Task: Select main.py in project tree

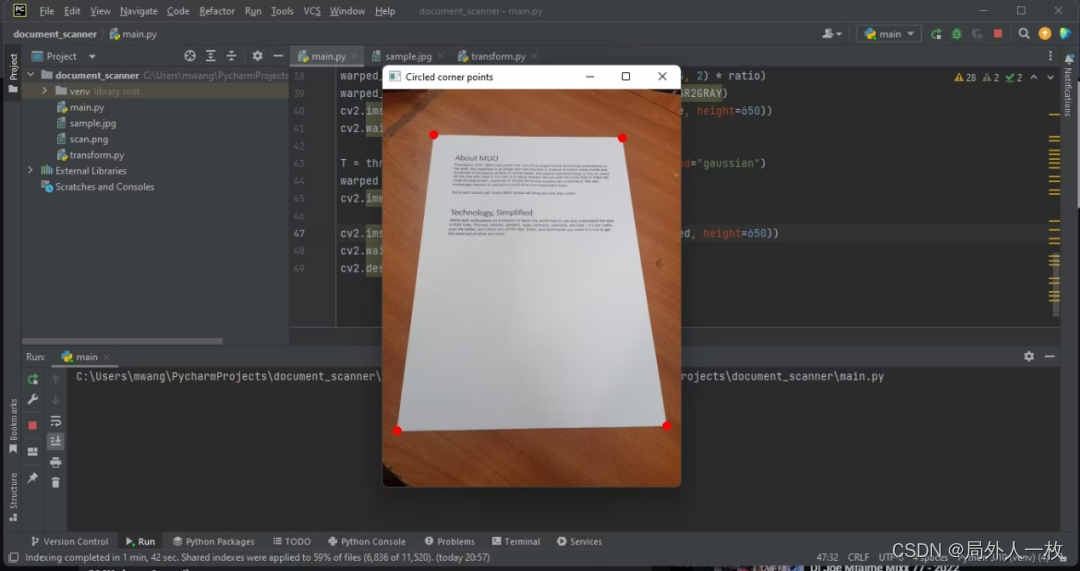Action: click(87, 107)
